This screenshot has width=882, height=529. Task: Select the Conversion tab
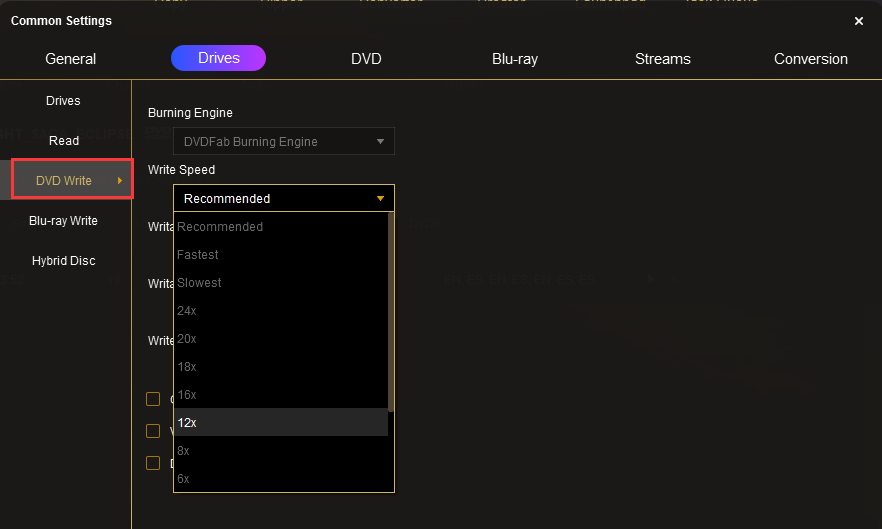point(810,59)
